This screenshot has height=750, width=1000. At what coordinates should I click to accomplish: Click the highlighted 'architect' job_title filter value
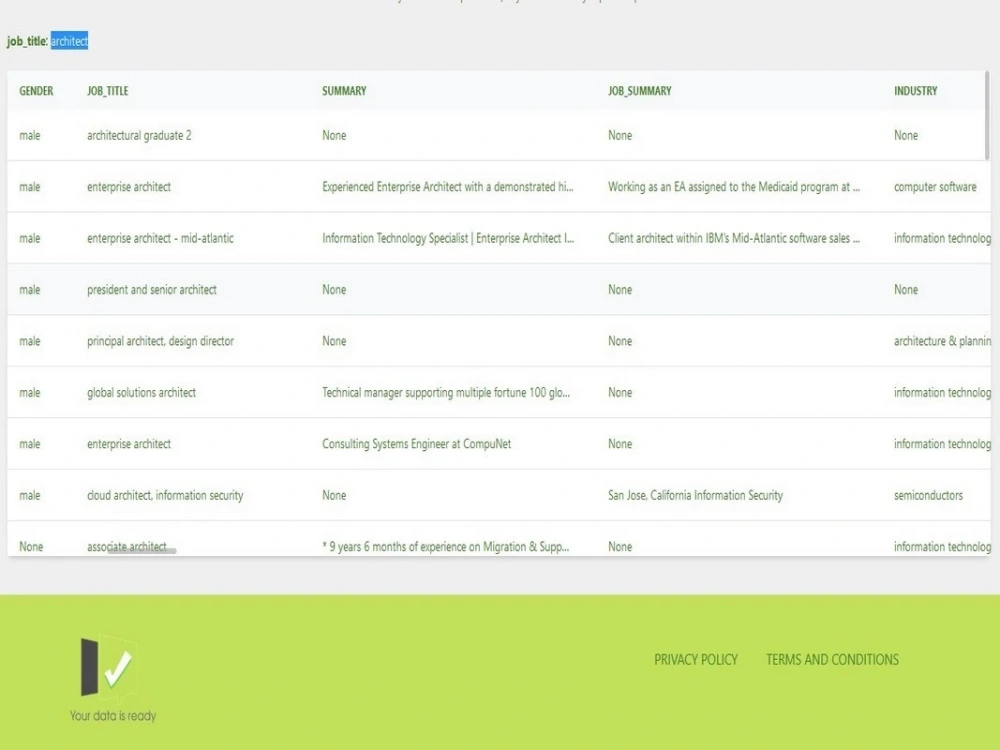[70, 41]
